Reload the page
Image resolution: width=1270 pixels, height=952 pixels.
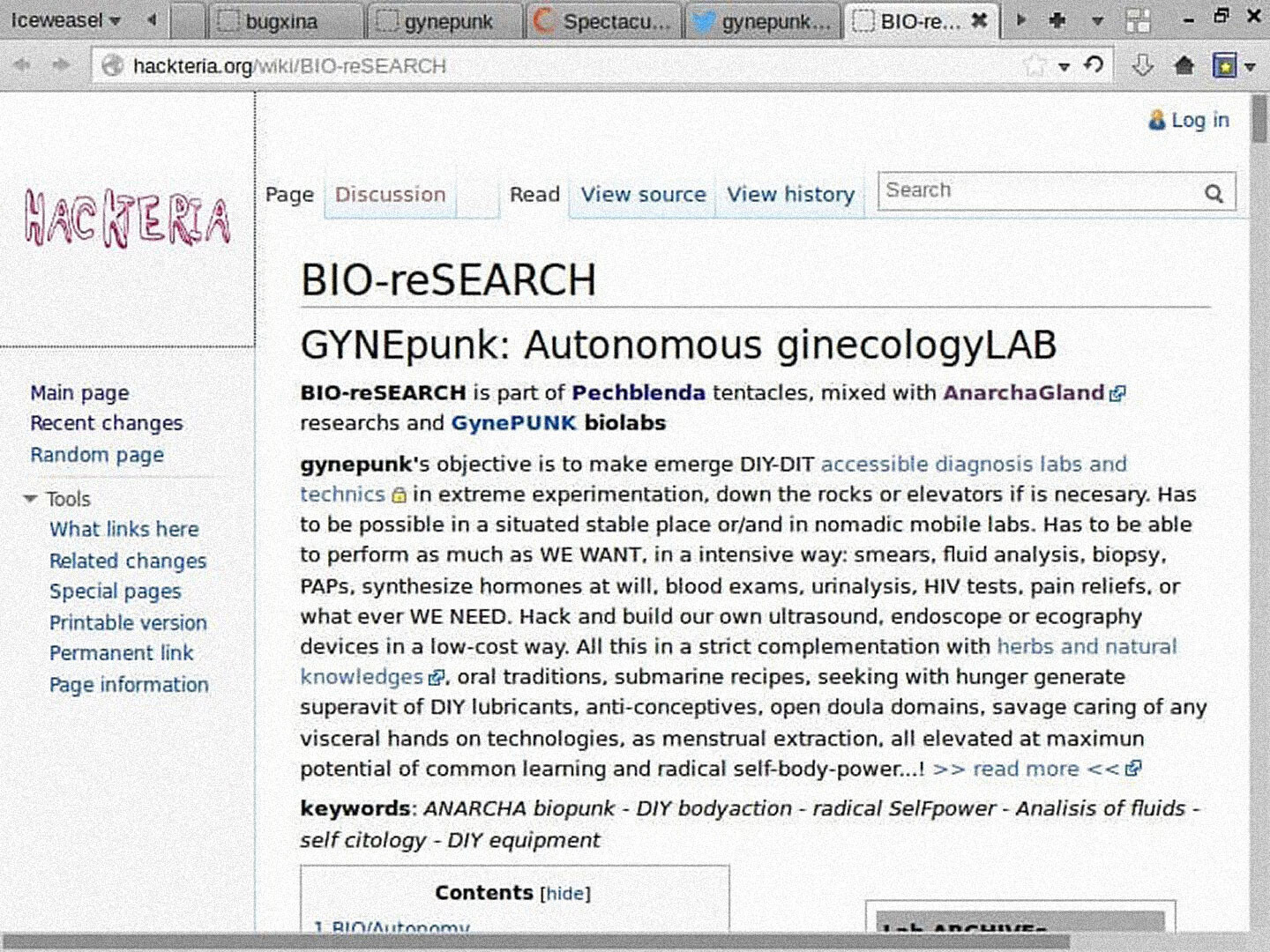pyautogui.click(x=1094, y=64)
